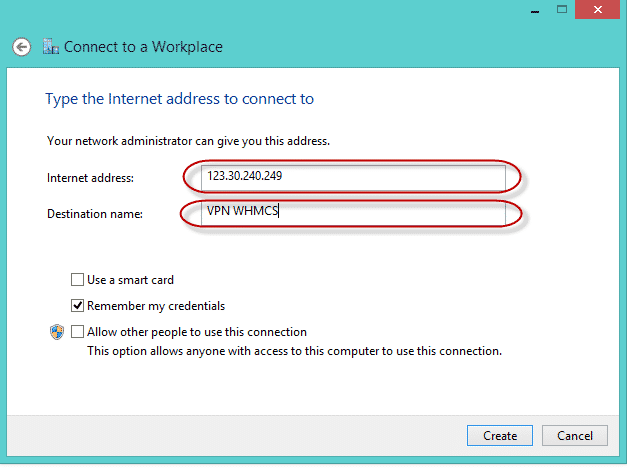Click the Connect to a Workplace building icon
The image size is (627, 470).
(x=51, y=47)
